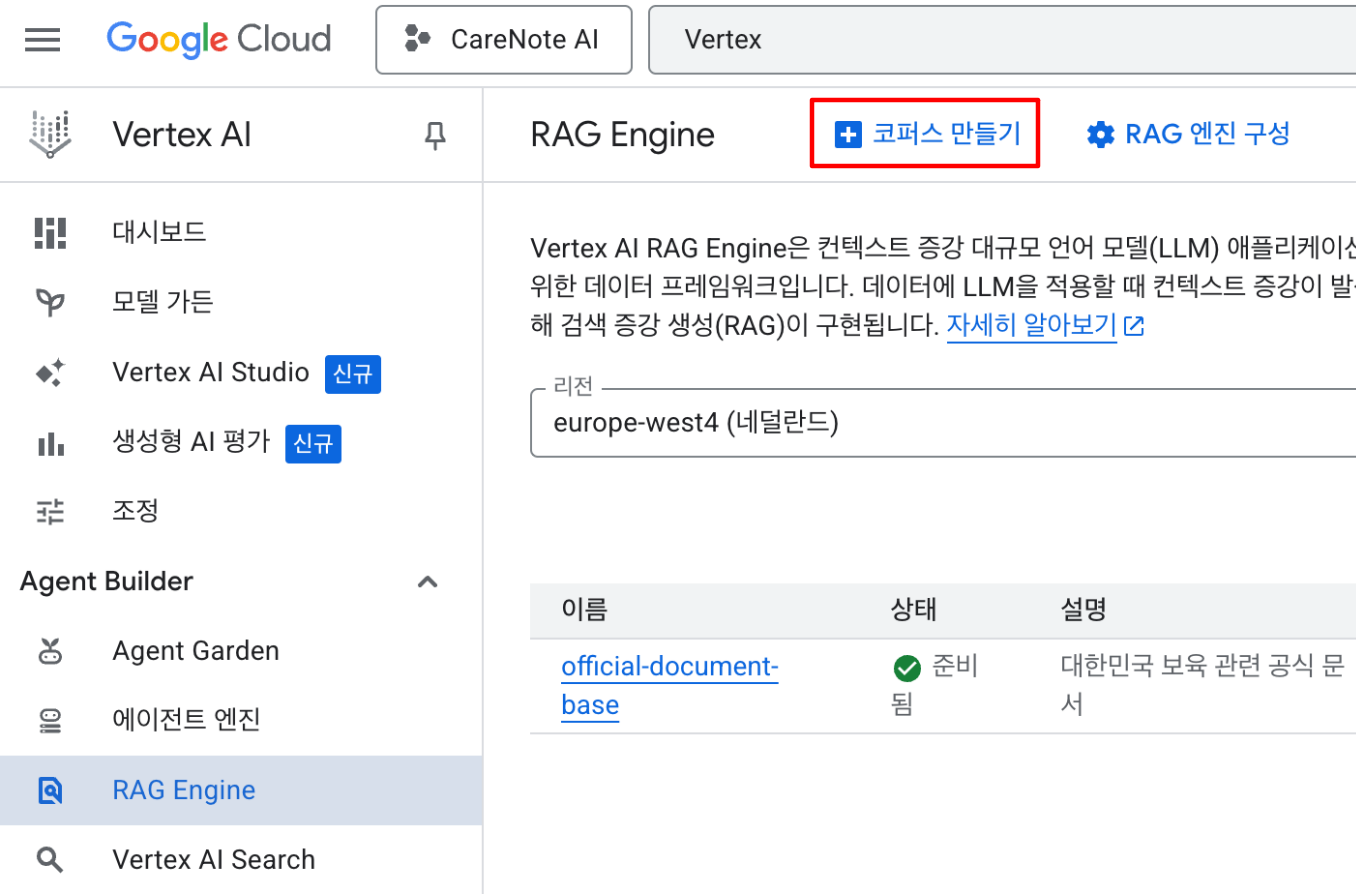
Task: Open the CareNote AI project picker
Action: click(x=504, y=40)
